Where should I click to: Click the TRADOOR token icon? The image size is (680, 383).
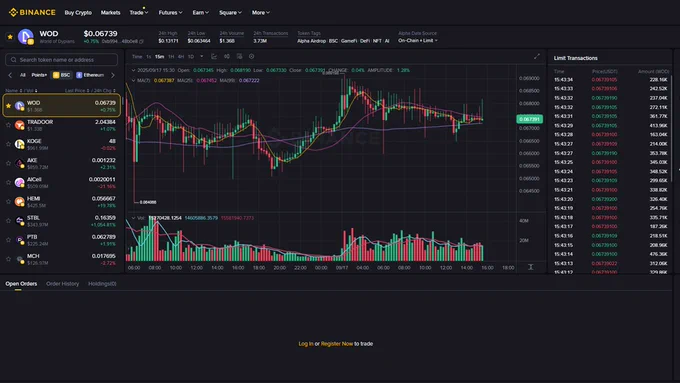(x=20, y=125)
